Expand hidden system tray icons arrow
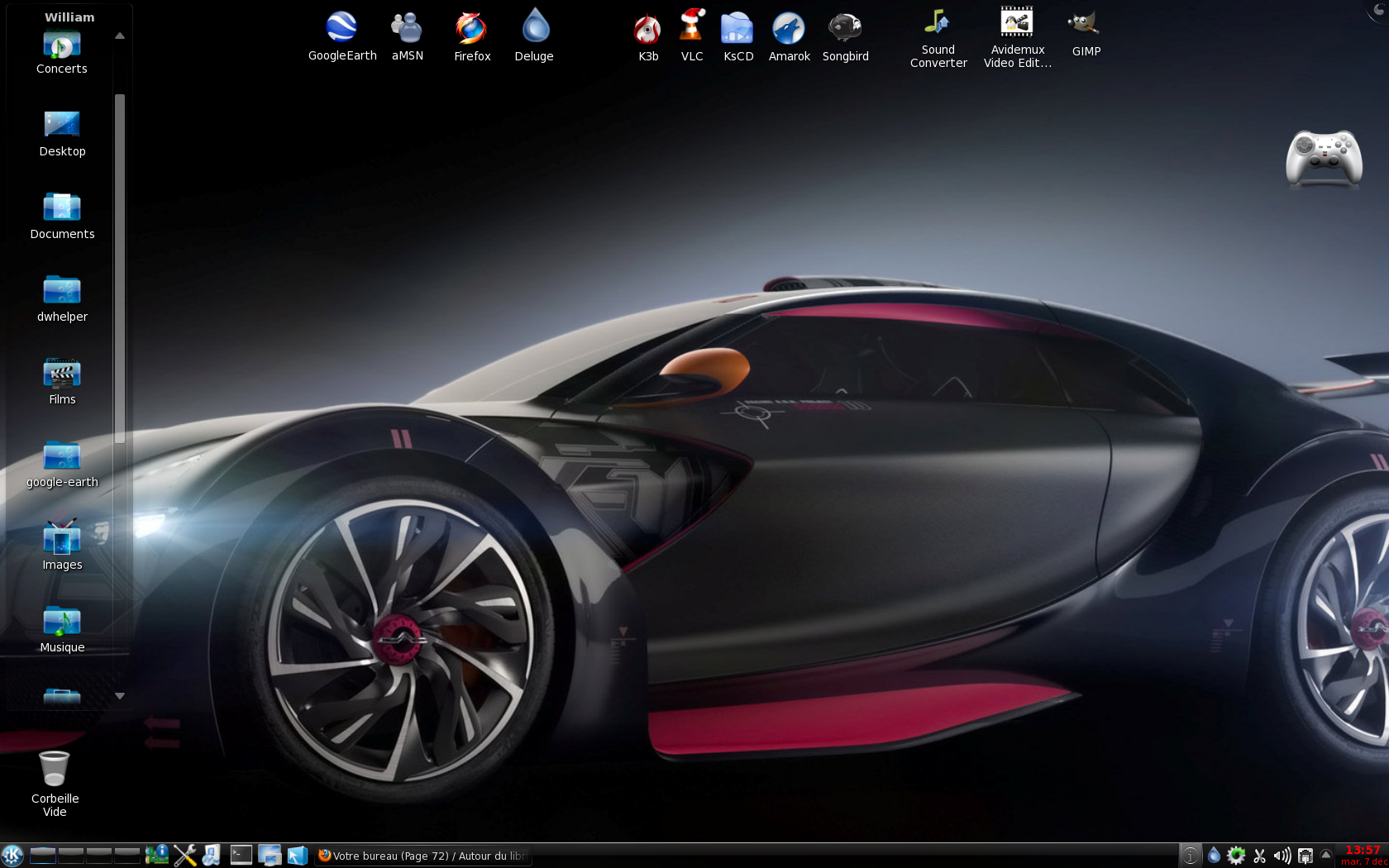The image size is (1389, 868). pyautogui.click(x=1326, y=855)
